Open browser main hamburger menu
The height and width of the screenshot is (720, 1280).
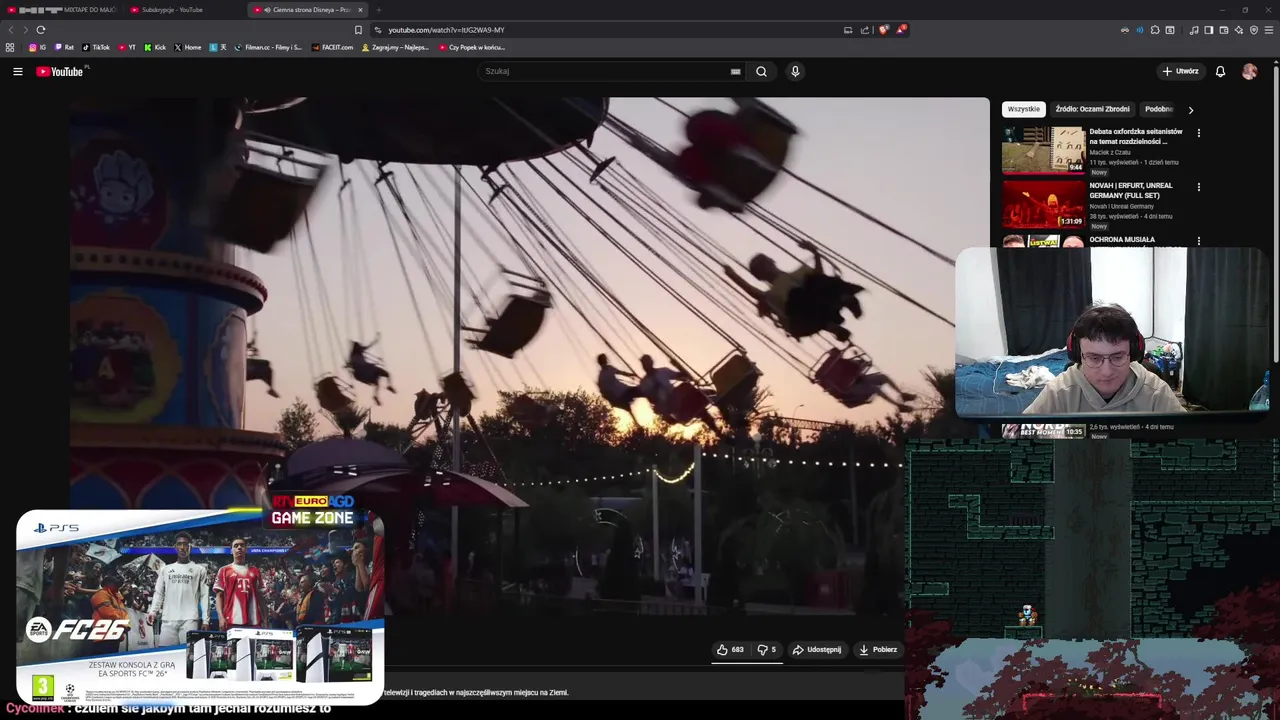click(1270, 30)
